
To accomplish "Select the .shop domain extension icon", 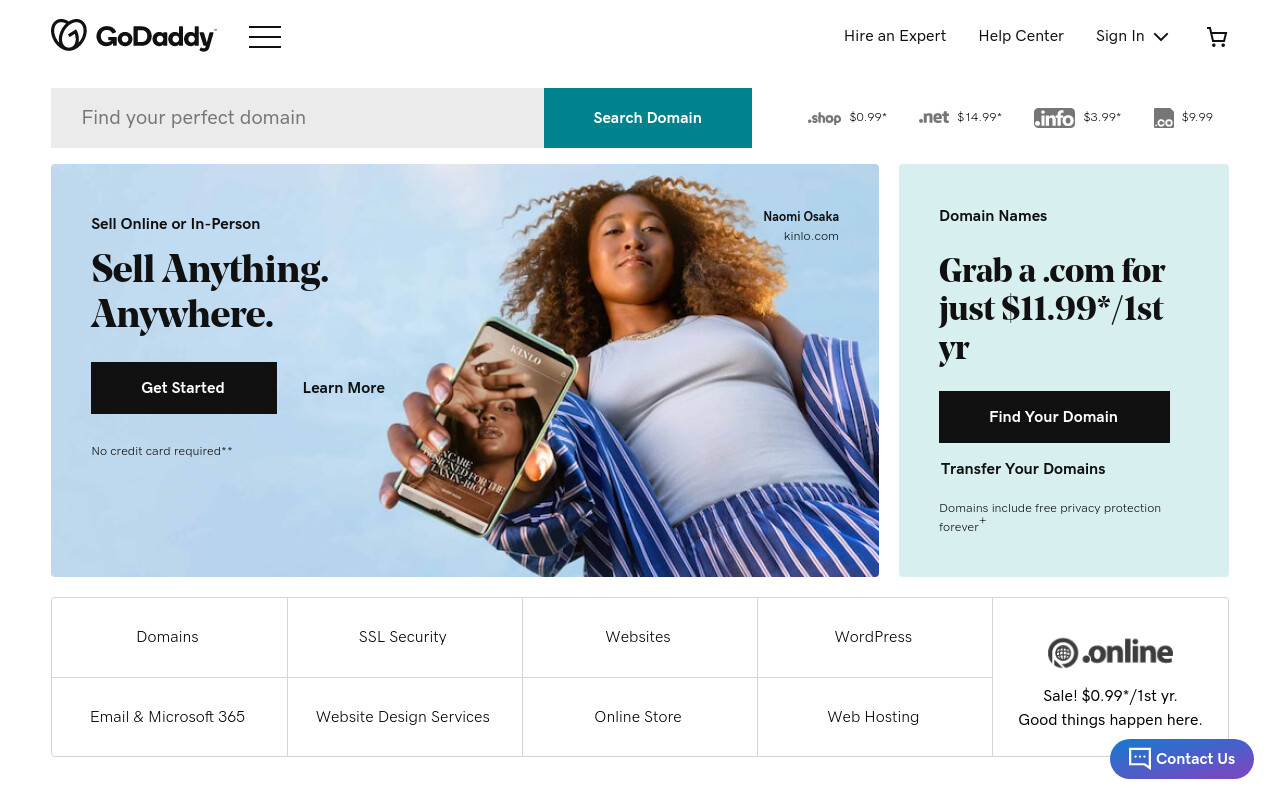I will click(x=824, y=118).
